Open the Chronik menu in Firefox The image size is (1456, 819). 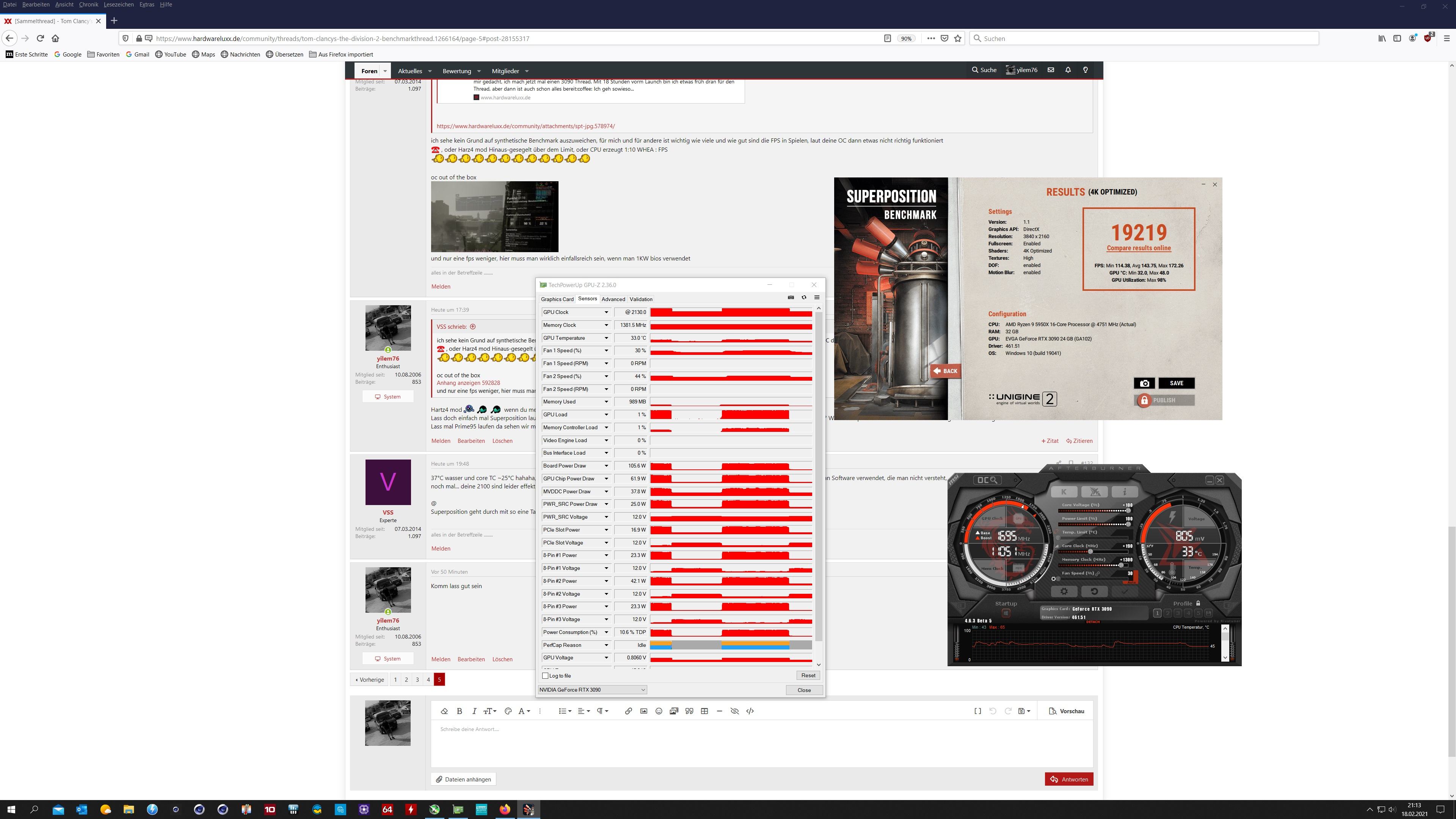(x=88, y=5)
